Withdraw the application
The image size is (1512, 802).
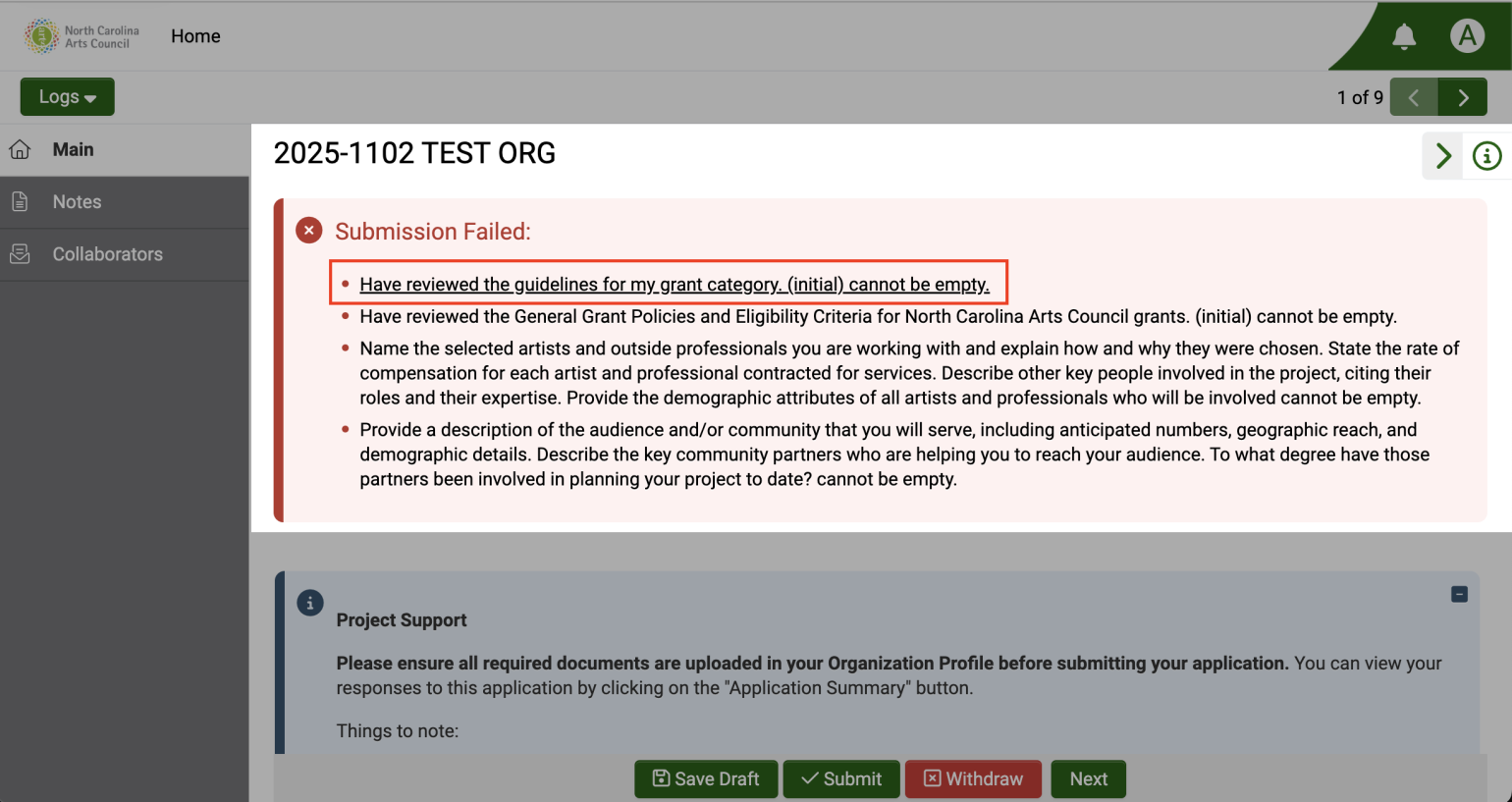(973, 778)
